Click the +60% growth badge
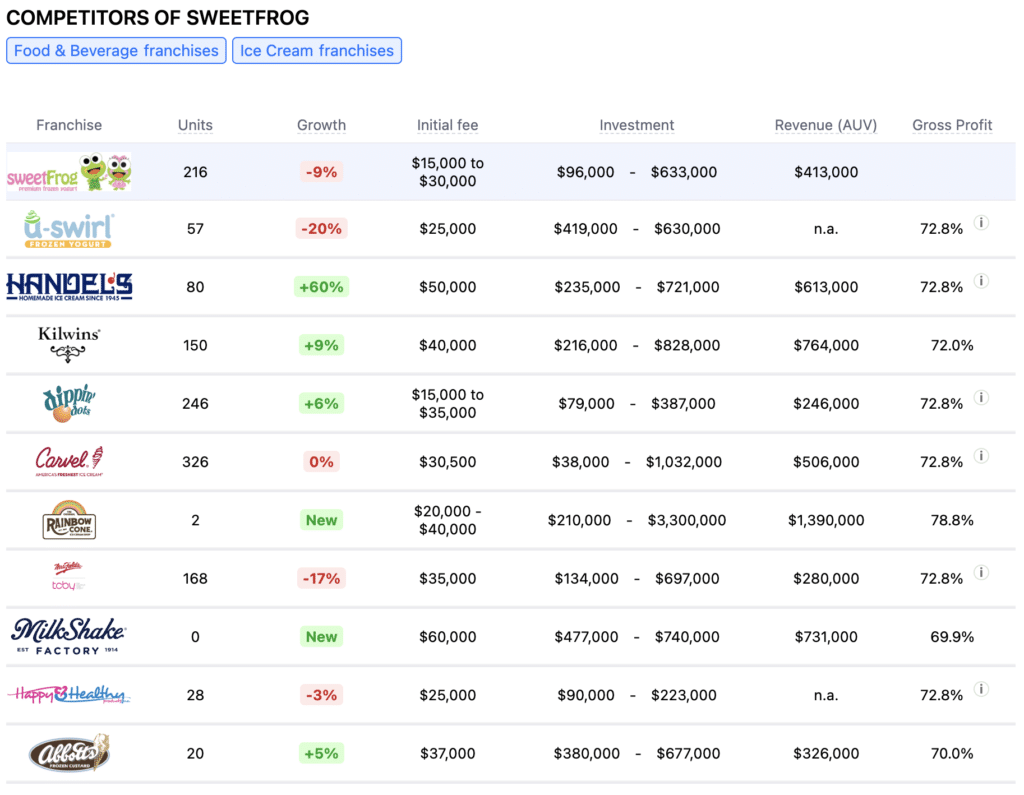This screenshot has height=795, width=1024. (321, 287)
